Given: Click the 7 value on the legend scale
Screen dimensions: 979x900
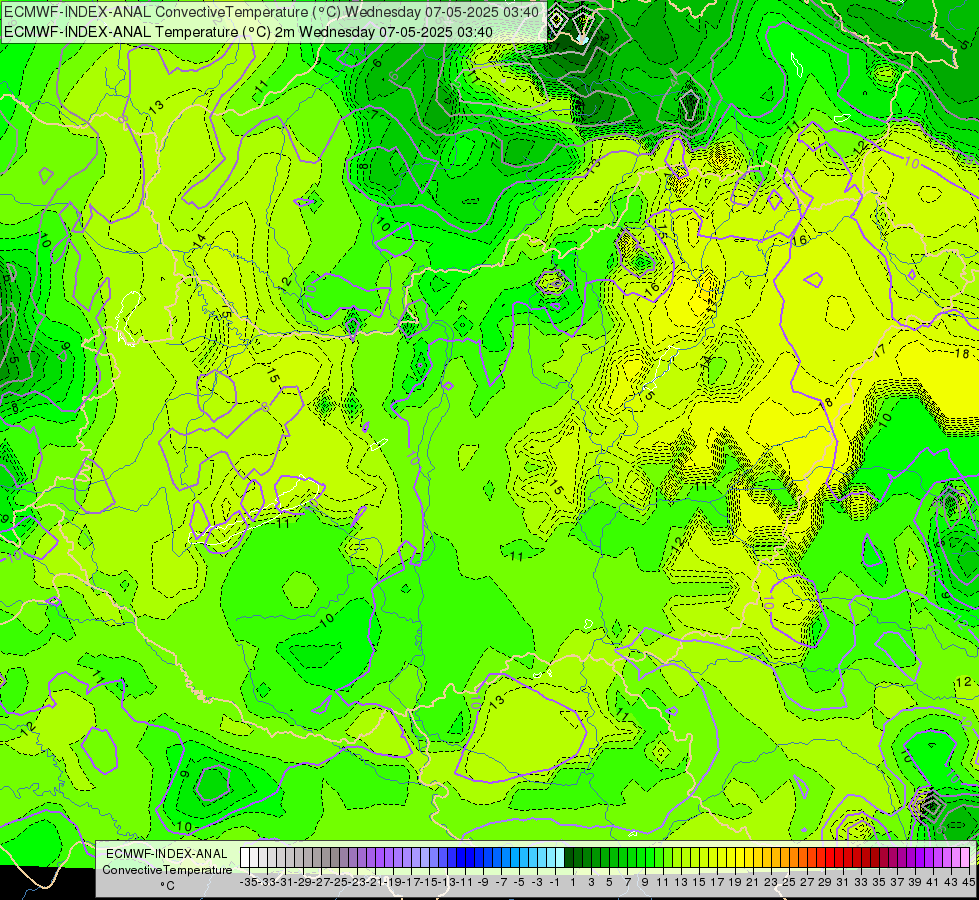Looking at the screenshot, I should pos(627,882).
